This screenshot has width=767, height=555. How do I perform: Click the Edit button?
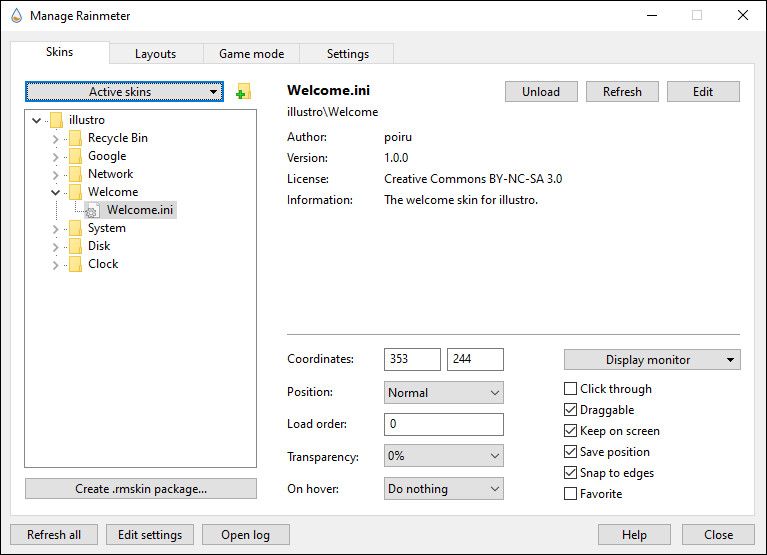(x=703, y=91)
